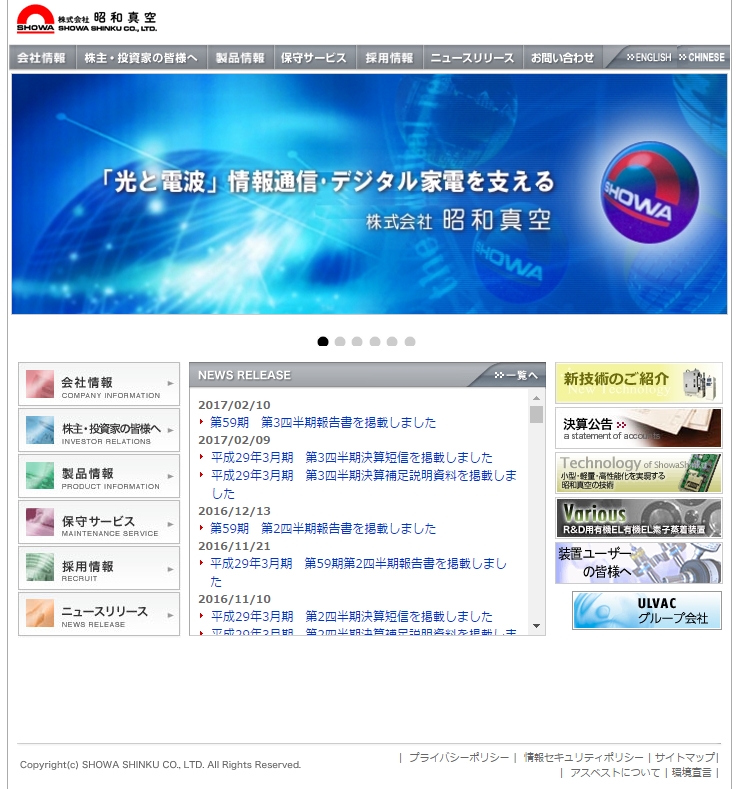Click the pink Maintenance Service sidebar icon
The width and height of the screenshot is (739, 789).
40,522
